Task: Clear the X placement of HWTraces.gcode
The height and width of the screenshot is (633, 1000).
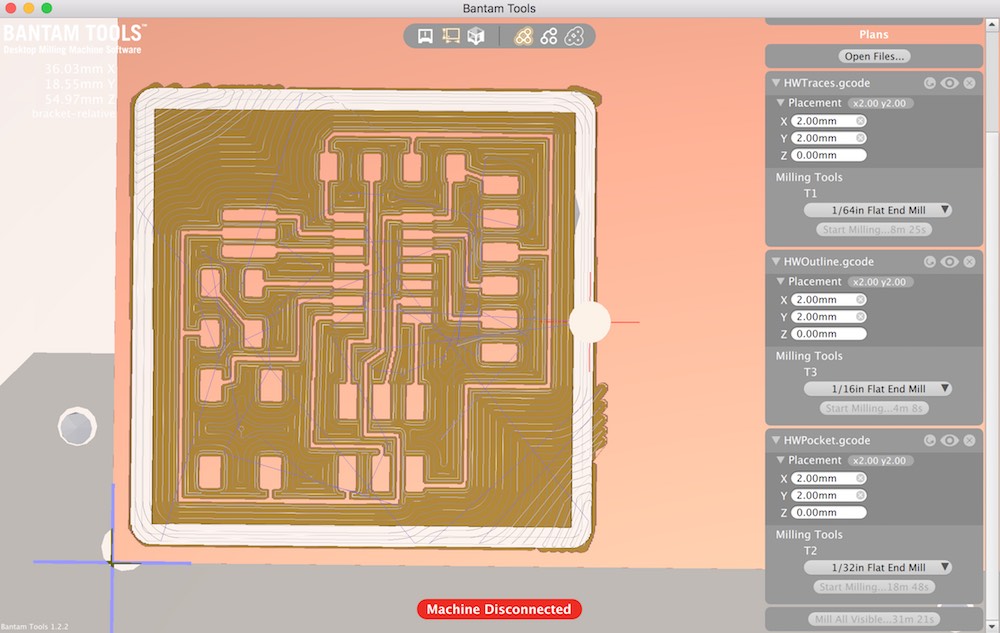Action: [x=860, y=120]
